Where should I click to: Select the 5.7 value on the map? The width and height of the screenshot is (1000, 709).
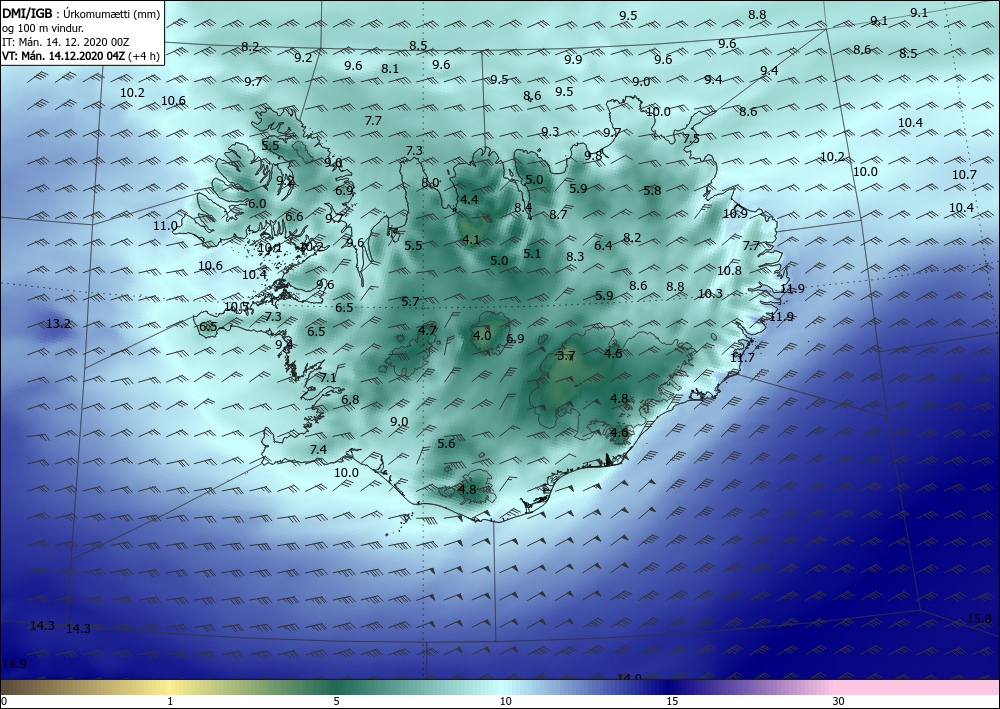[411, 302]
